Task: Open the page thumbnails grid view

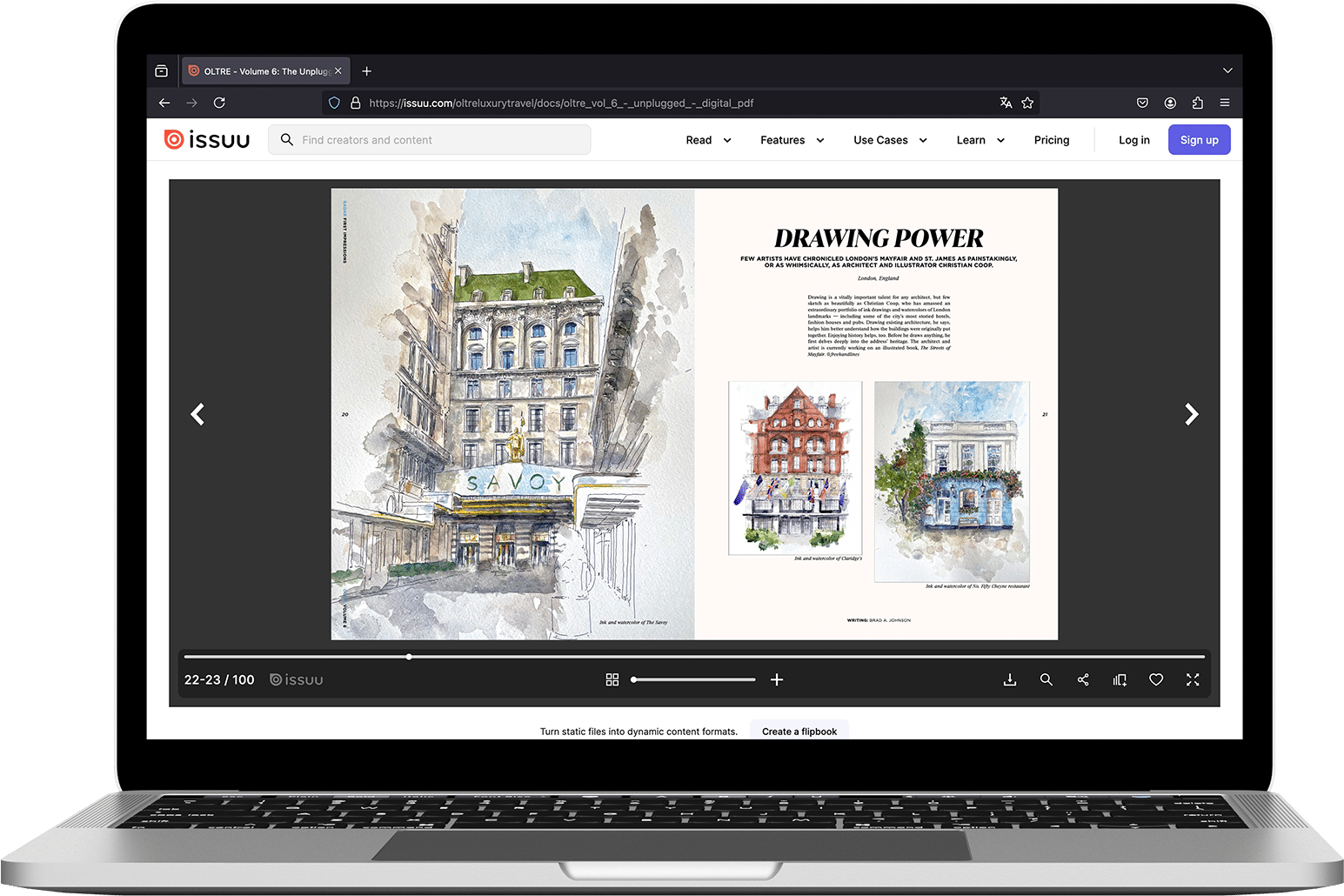Action: pos(612,679)
